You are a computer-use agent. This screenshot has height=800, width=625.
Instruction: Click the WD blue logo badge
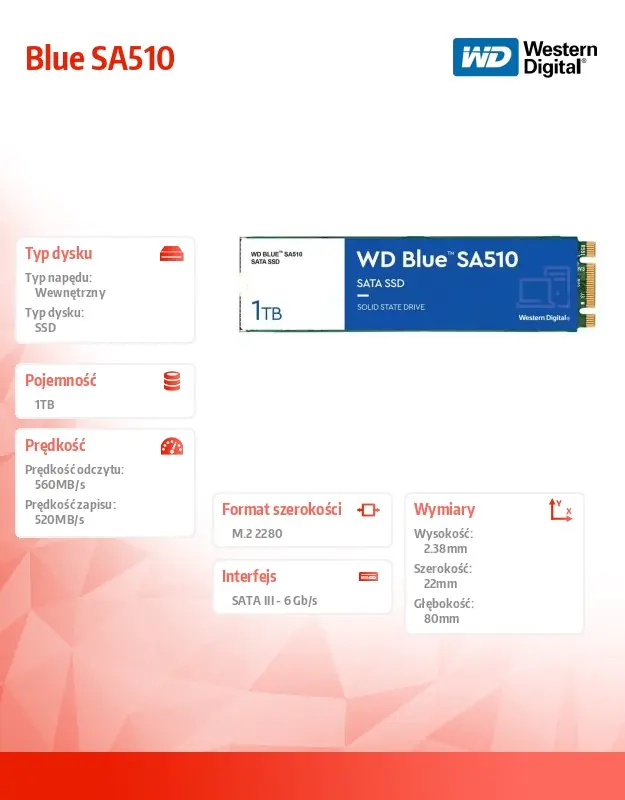485,57
